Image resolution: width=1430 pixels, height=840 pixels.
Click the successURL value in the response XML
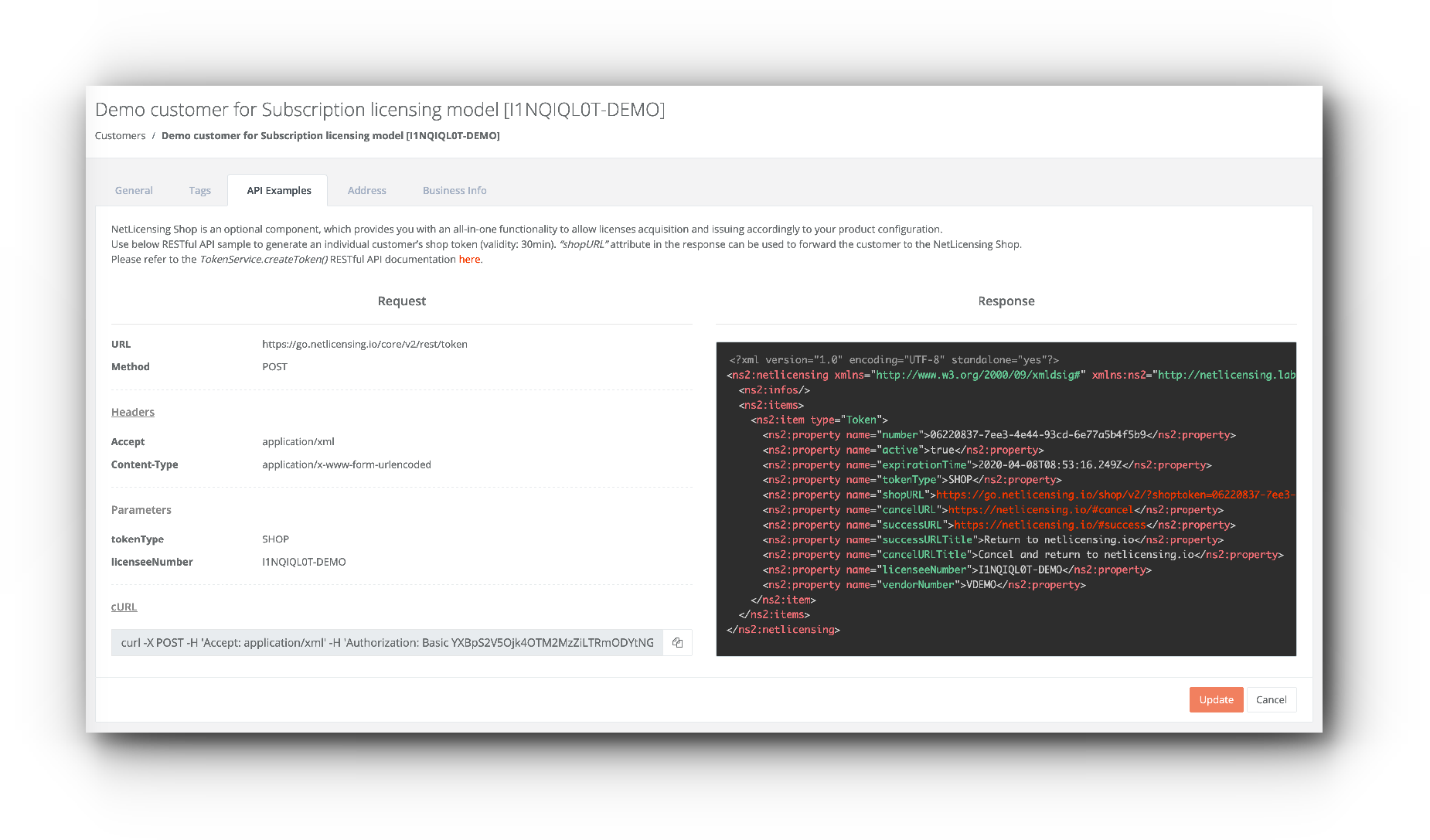(x=1050, y=525)
